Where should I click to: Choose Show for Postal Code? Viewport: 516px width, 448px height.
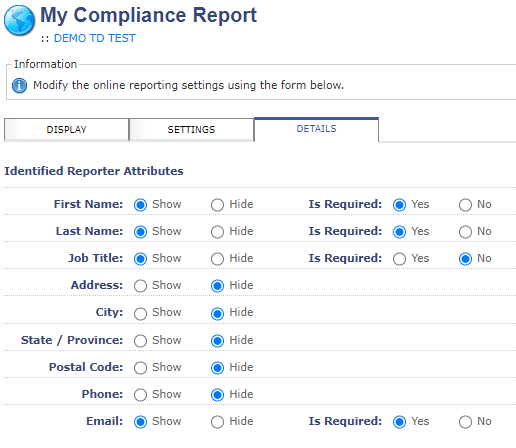click(140, 368)
